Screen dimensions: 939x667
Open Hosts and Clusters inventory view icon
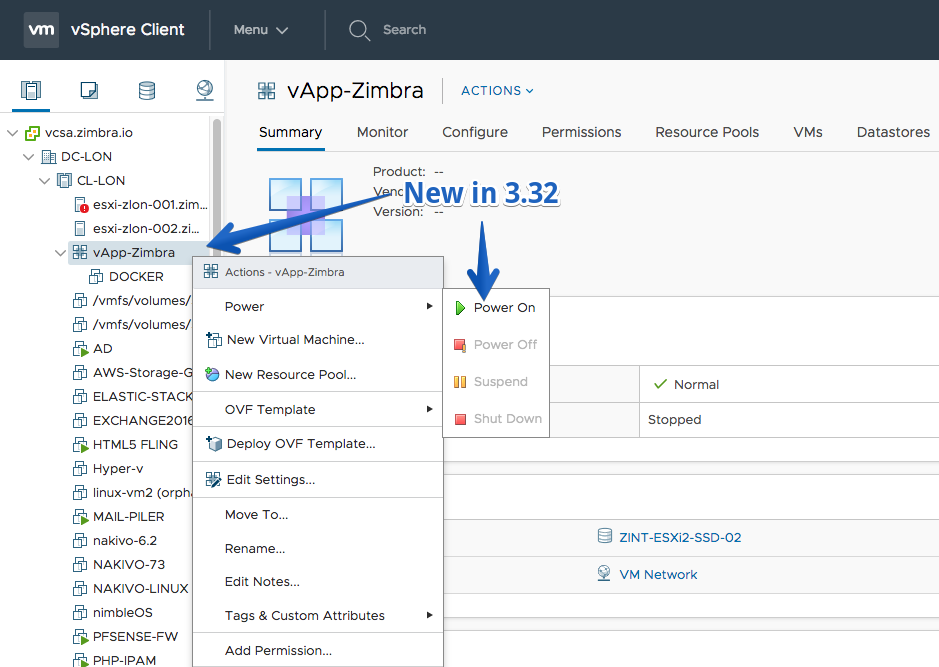[x=31, y=90]
